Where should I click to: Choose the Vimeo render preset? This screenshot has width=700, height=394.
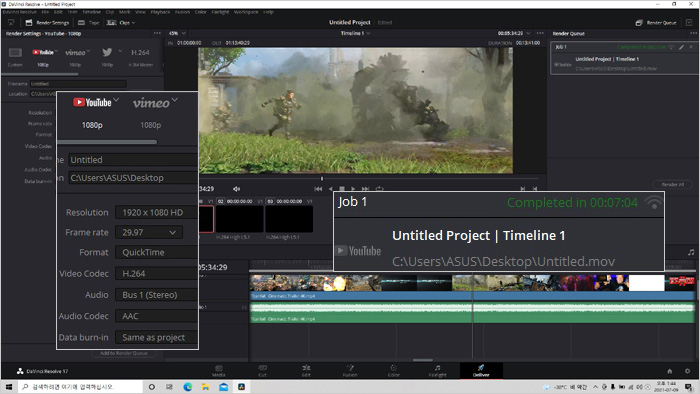[x=75, y=53]
